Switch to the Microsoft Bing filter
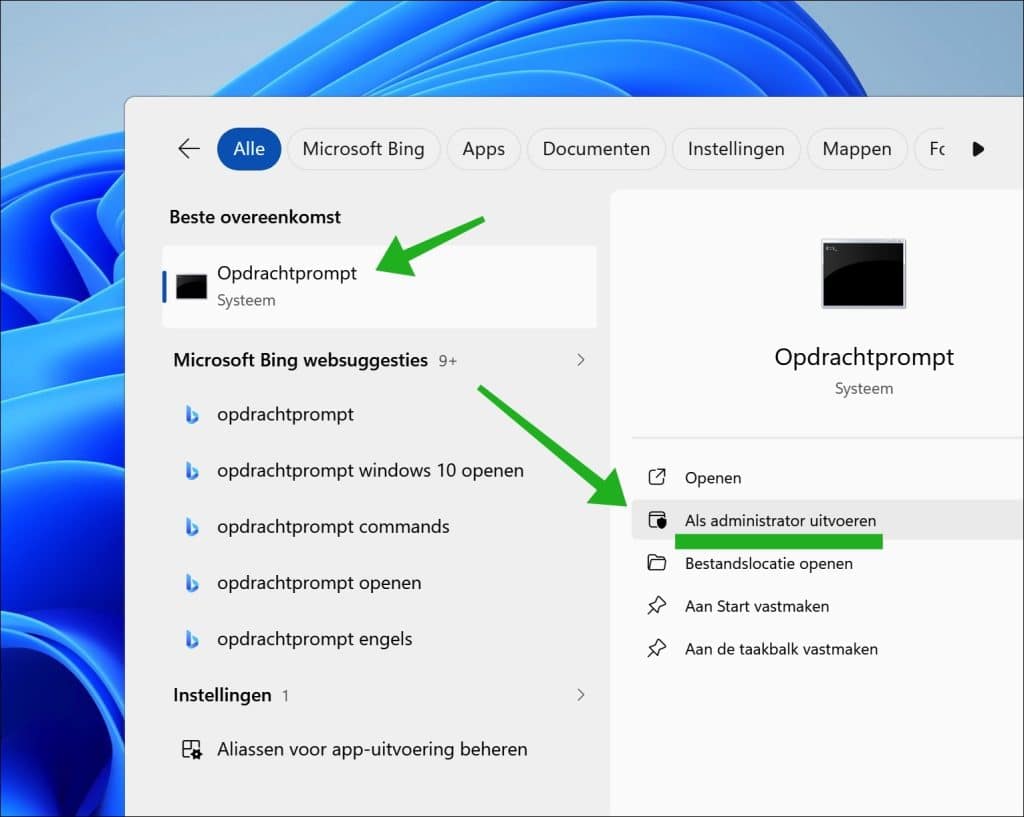Screen dimensions: 1024x817 pyautogui.click(x=363, y=149)
